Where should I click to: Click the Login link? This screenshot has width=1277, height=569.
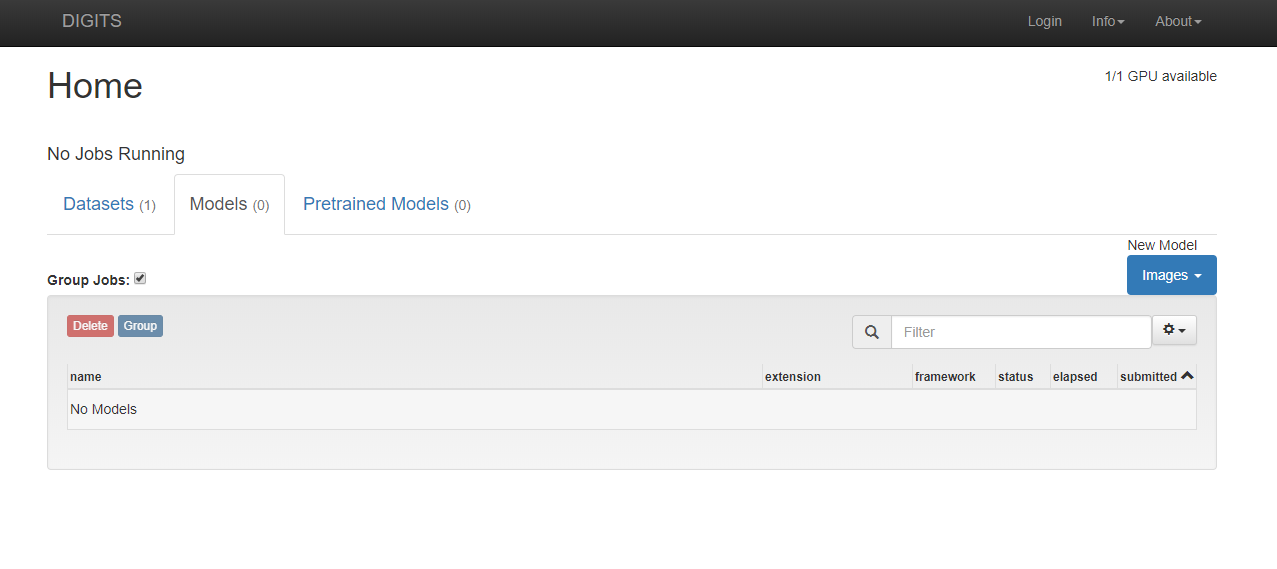point(1044,21)
